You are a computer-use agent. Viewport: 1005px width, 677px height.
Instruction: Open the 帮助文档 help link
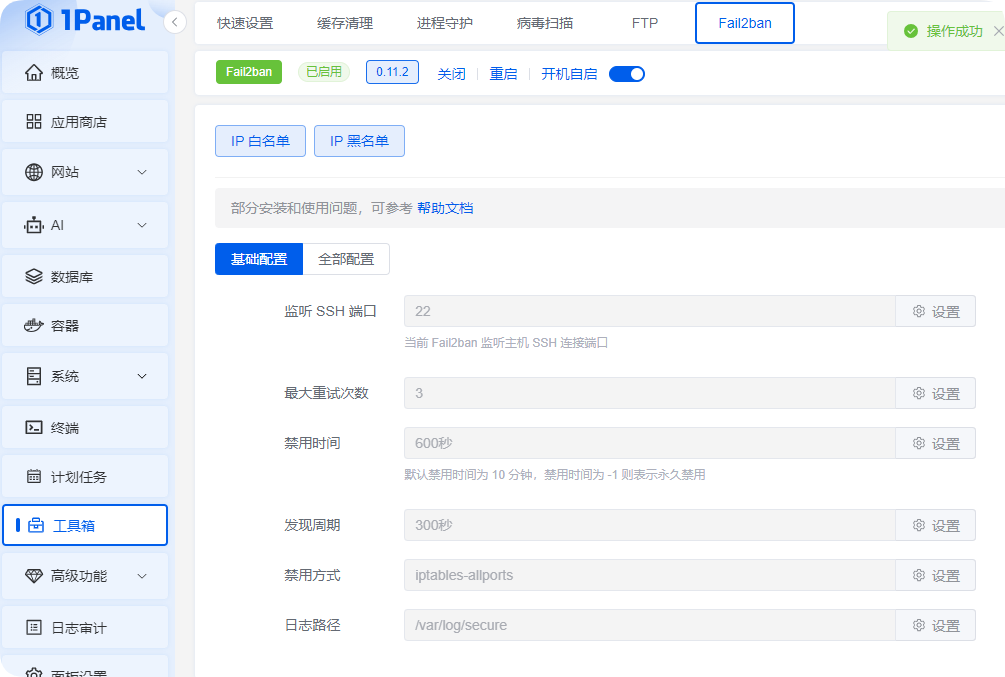[445, 208]
